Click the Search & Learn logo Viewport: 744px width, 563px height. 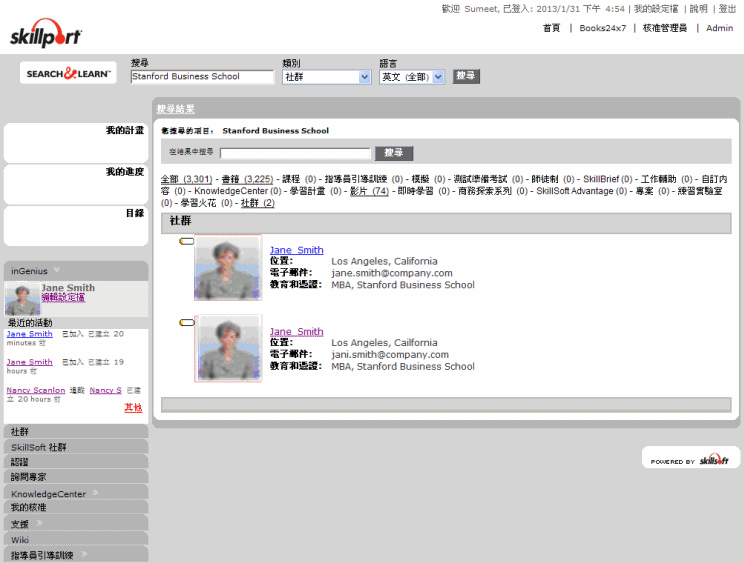68,73
